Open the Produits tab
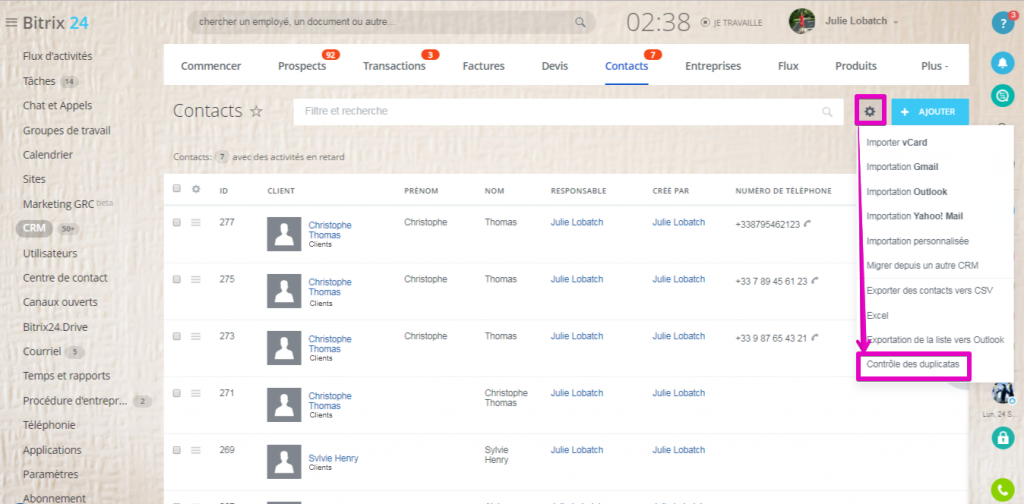 856,66
